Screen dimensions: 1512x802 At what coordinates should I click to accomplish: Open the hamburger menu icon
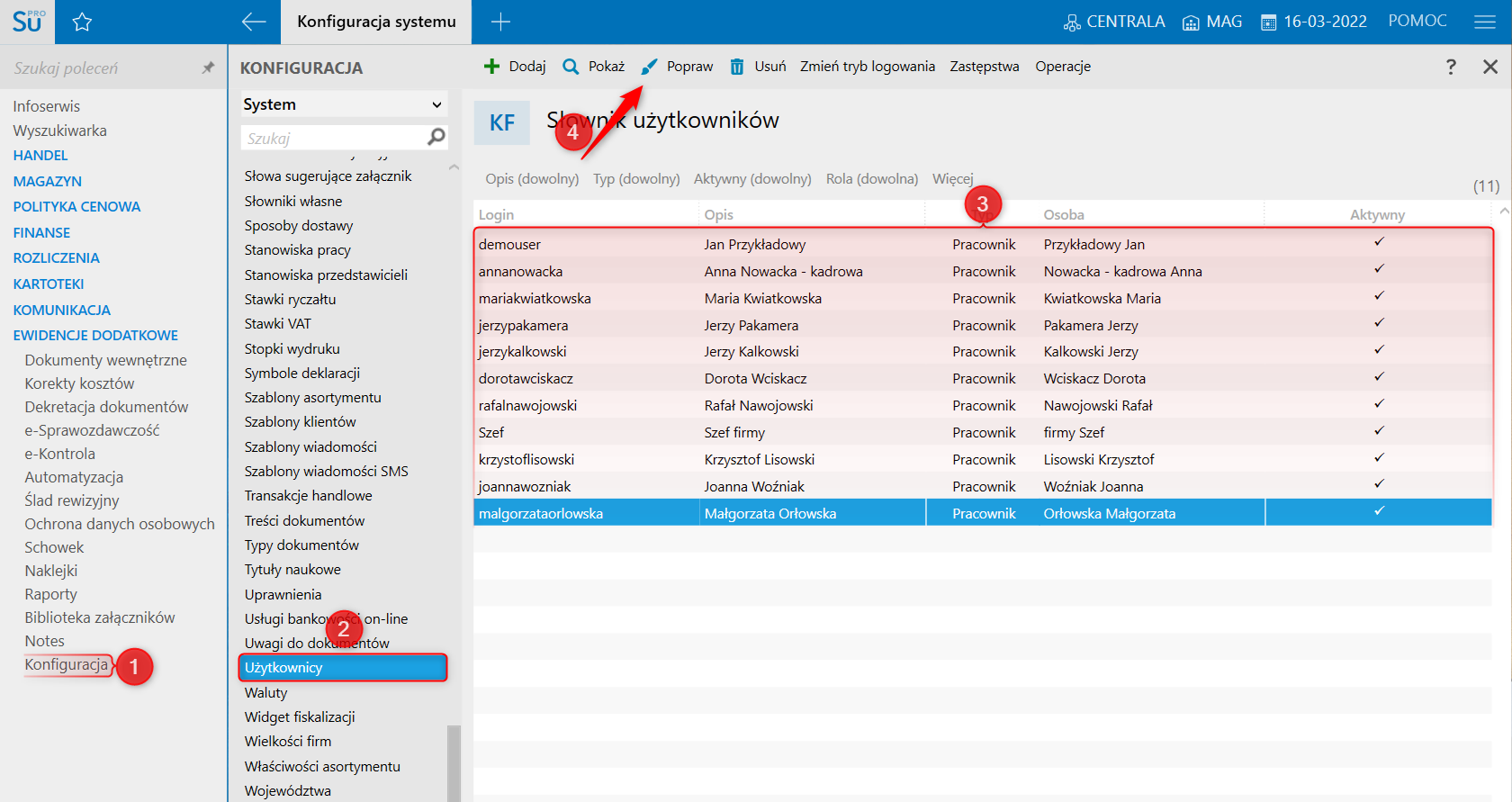point(1485,23)
